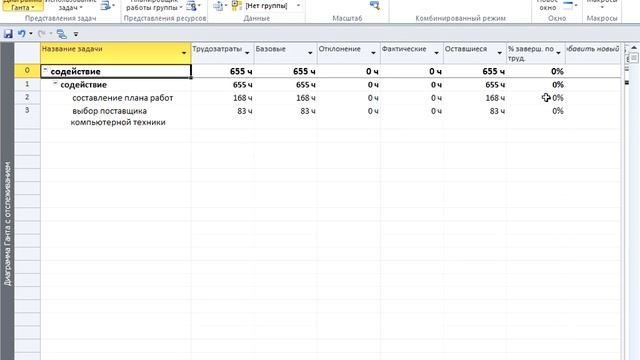Click the Оставшиеся column header
The height and width of the screenshot is (360, 640).
475,53
